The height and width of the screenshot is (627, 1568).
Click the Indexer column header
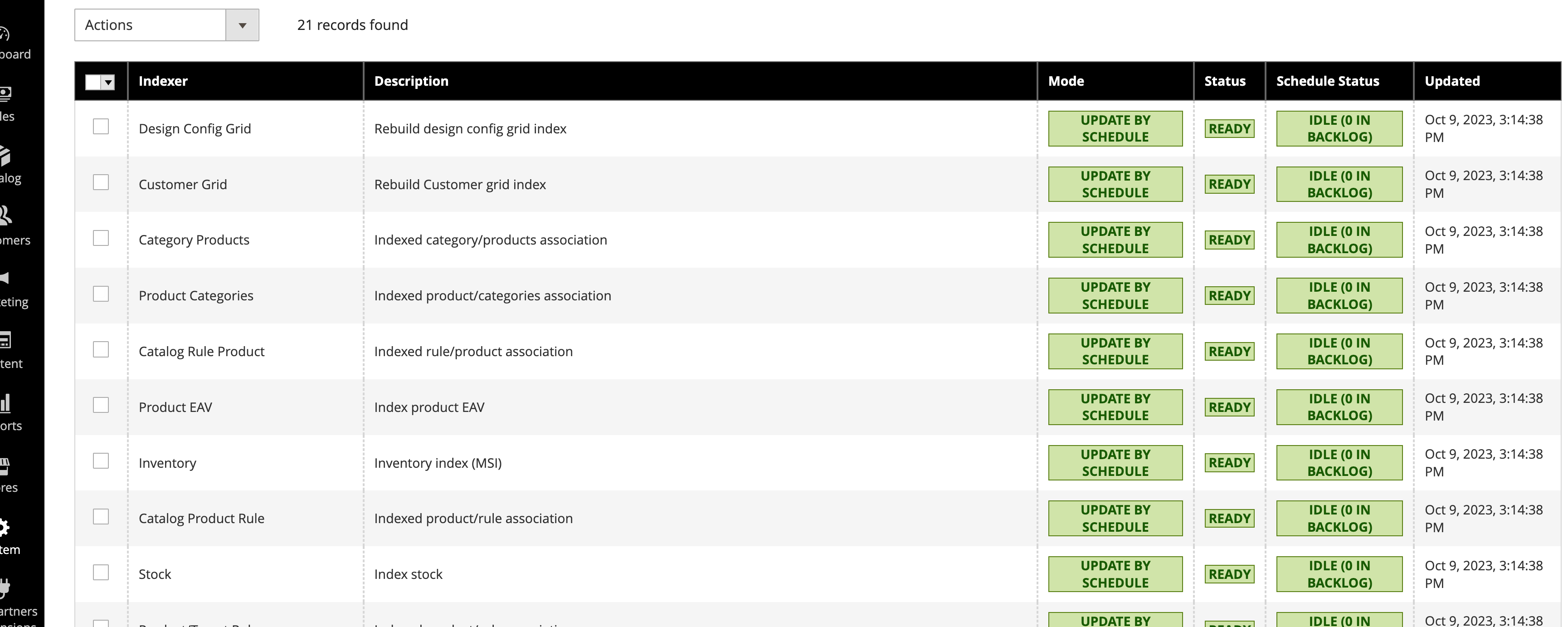[x=163, y=81]
